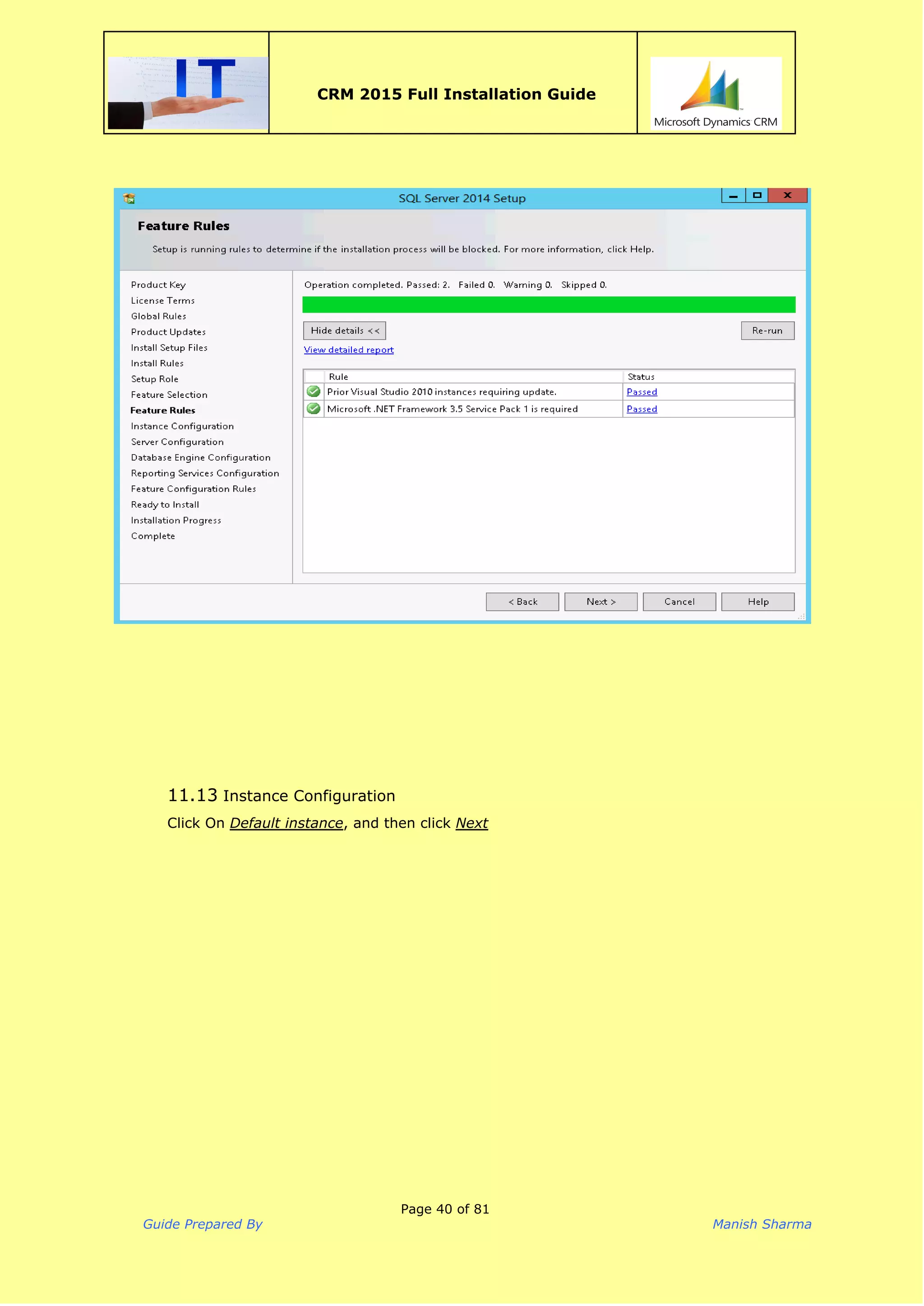Viewport: 924px width, 1306px height.
Task: Select Feature Selection step in sidebar
Action: (x=170, y=395)
